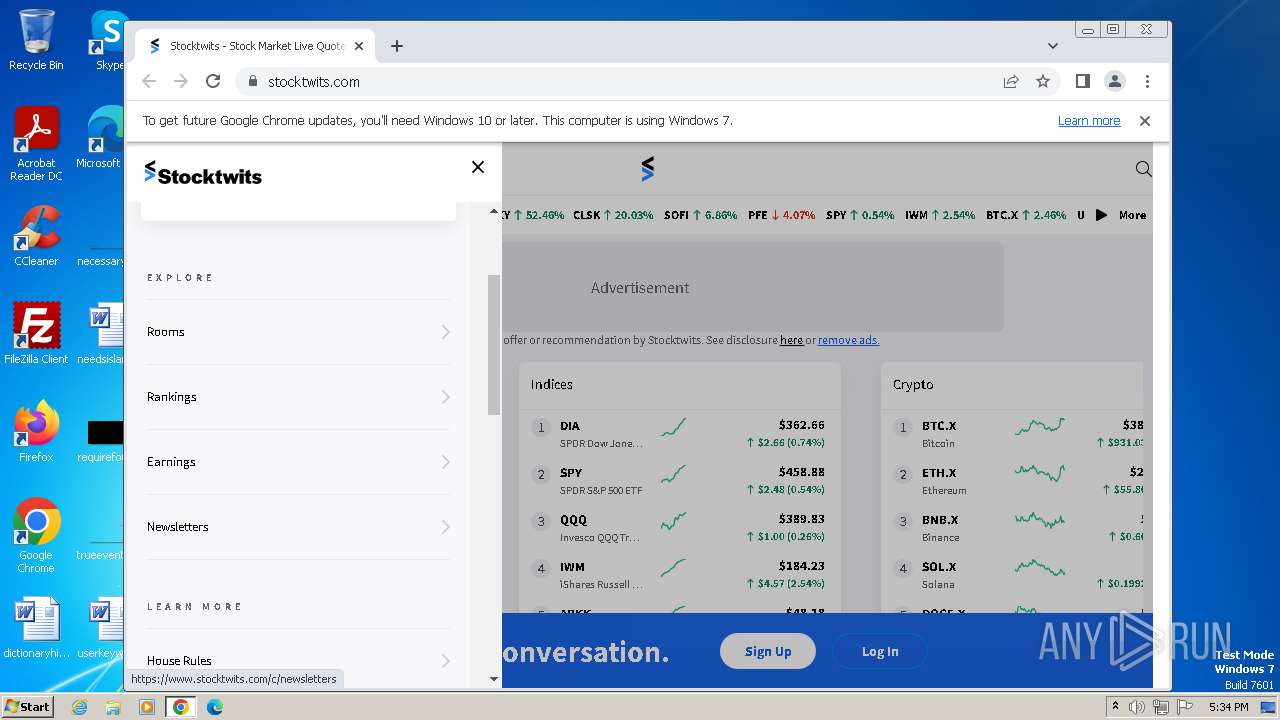1280x720 pixels.
Task: Open Edge from the taskbar
Action: point(214,707)
